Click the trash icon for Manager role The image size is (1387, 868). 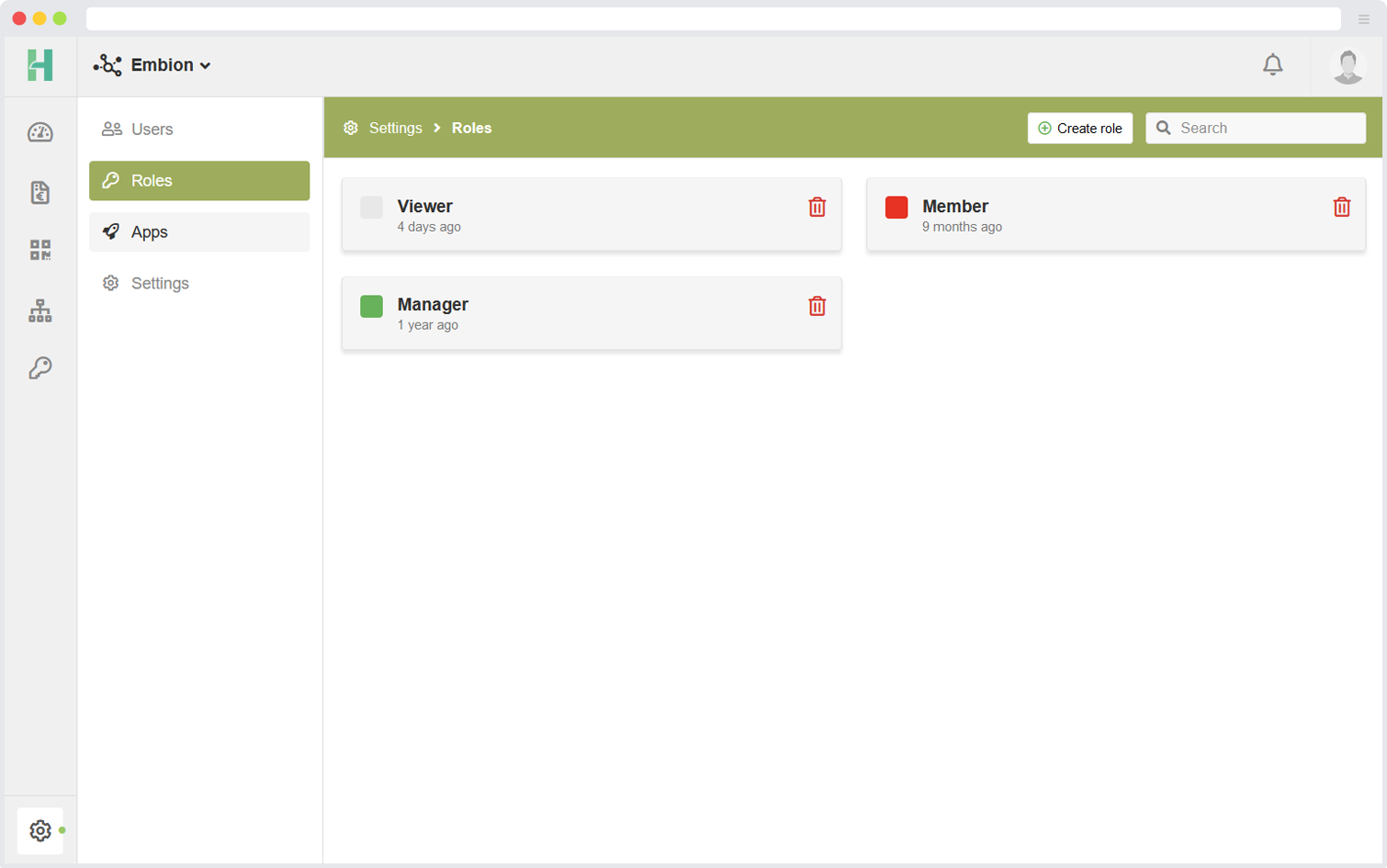[x=817, y=306]
